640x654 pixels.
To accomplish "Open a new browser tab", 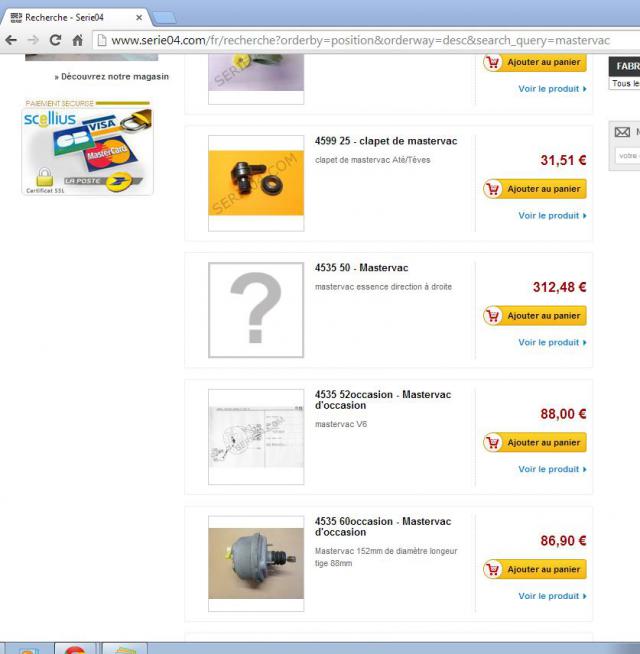I will 165,18.
